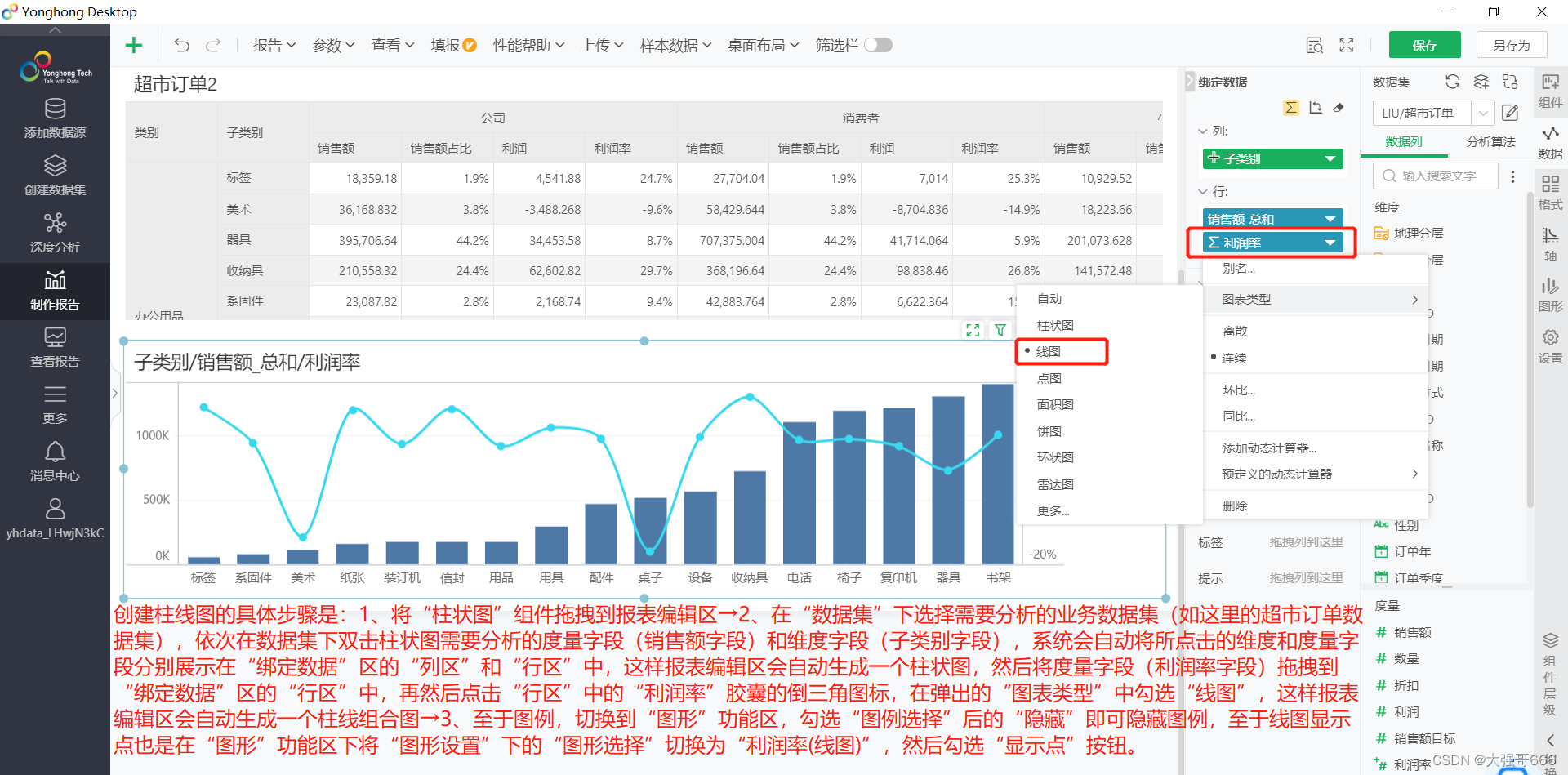This screenshot has width=1568, height=775.
Task: Click 删除 in the context menu
Action: [x=1235, y=506]
